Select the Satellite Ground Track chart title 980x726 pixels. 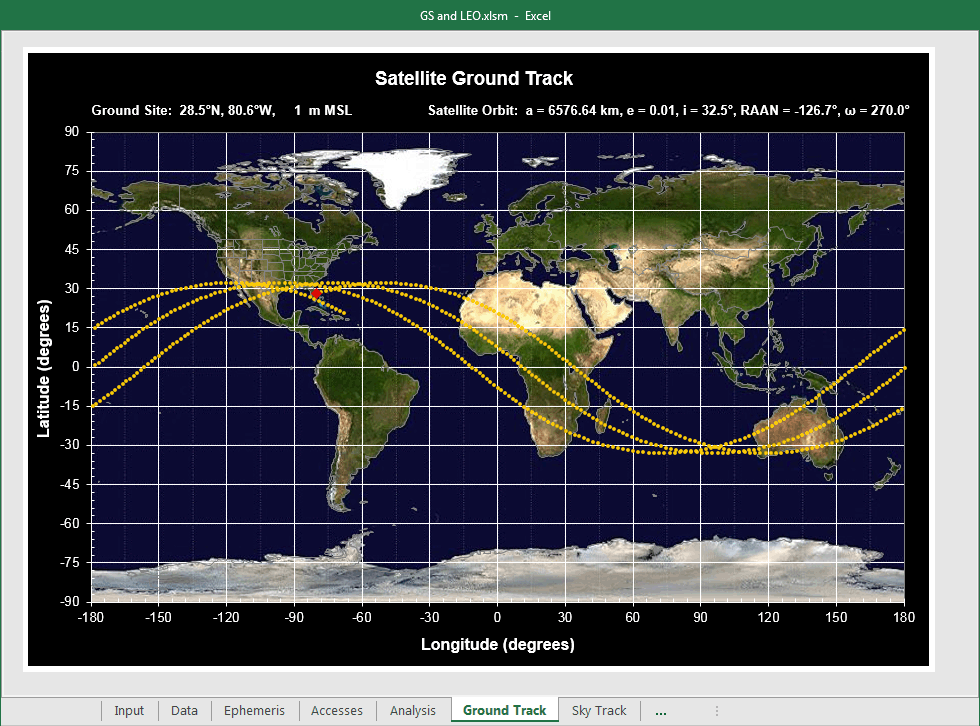point(474,78)
